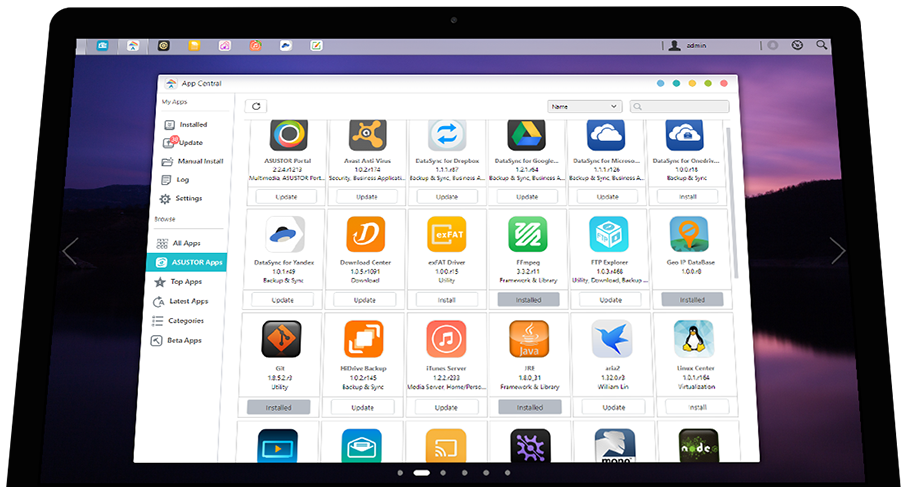Open Categories in sidebar
The width and height of the screenshot is (910, 487).
click(x=178, y=320)
